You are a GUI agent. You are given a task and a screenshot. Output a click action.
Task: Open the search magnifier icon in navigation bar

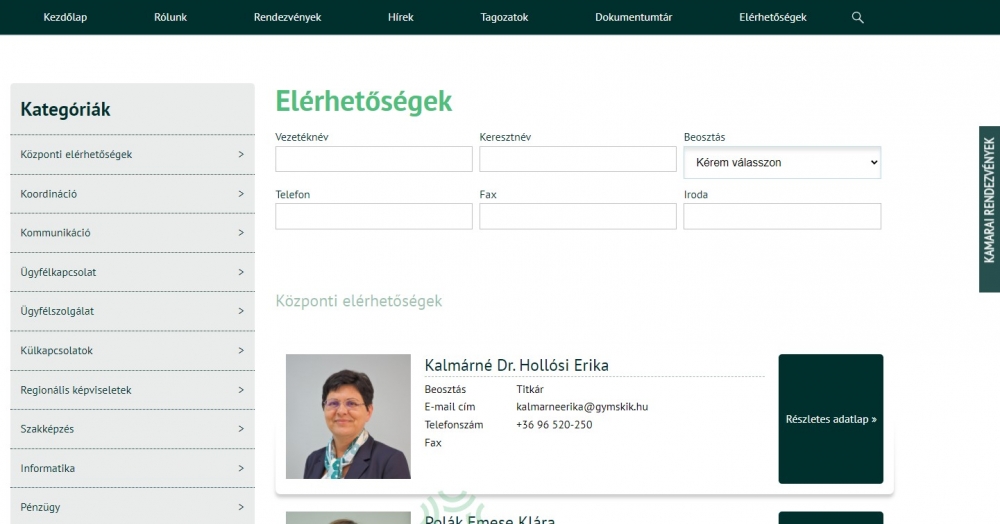click(858, 18)
